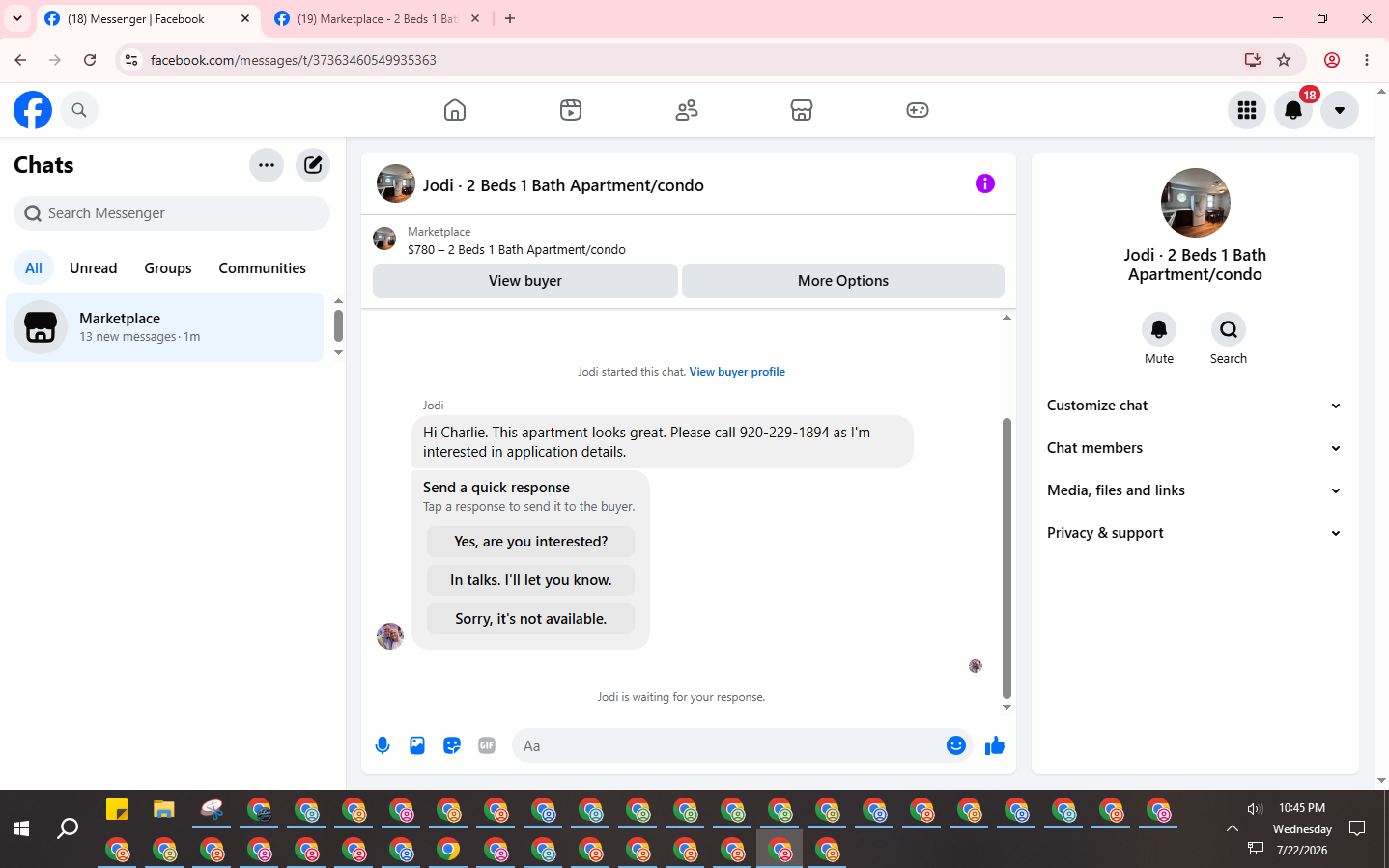Switch to the Communities tab
1389x868 pixels.
coord(262,268)
